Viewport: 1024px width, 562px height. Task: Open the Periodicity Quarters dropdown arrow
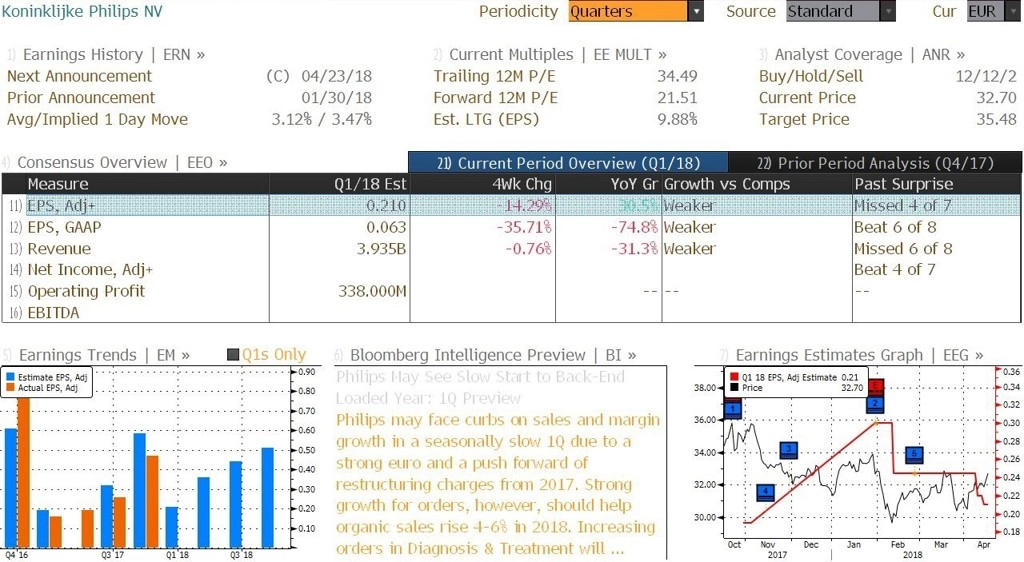[x=696, y=12]
